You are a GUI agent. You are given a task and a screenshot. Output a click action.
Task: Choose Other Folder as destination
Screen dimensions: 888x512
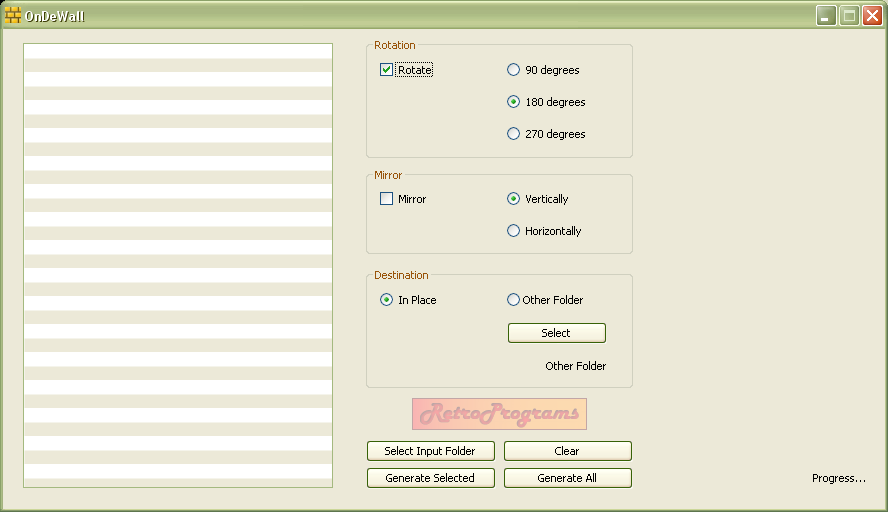pyautogui.click(x=514, y=300)
